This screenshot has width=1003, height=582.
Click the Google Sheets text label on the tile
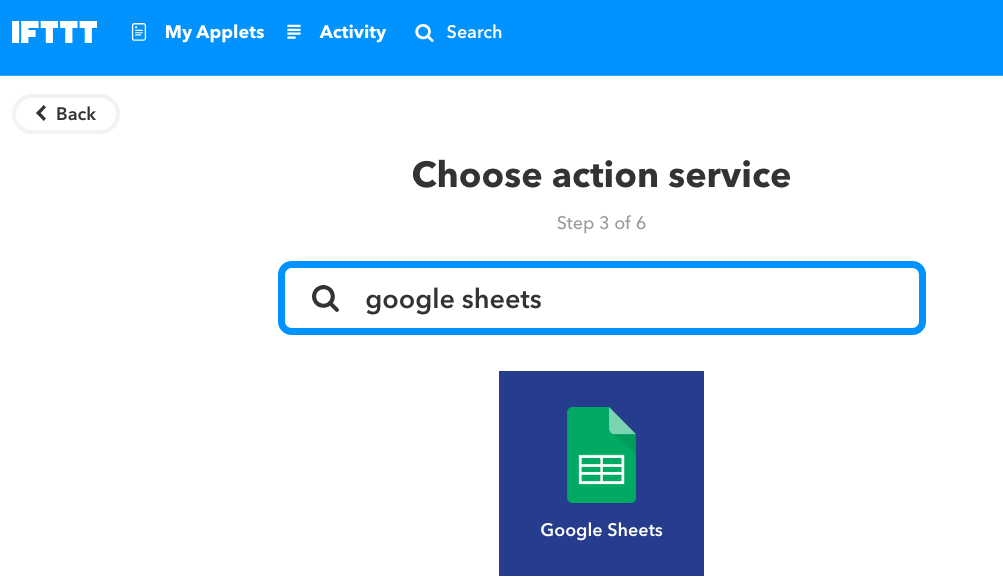point(601,530)
